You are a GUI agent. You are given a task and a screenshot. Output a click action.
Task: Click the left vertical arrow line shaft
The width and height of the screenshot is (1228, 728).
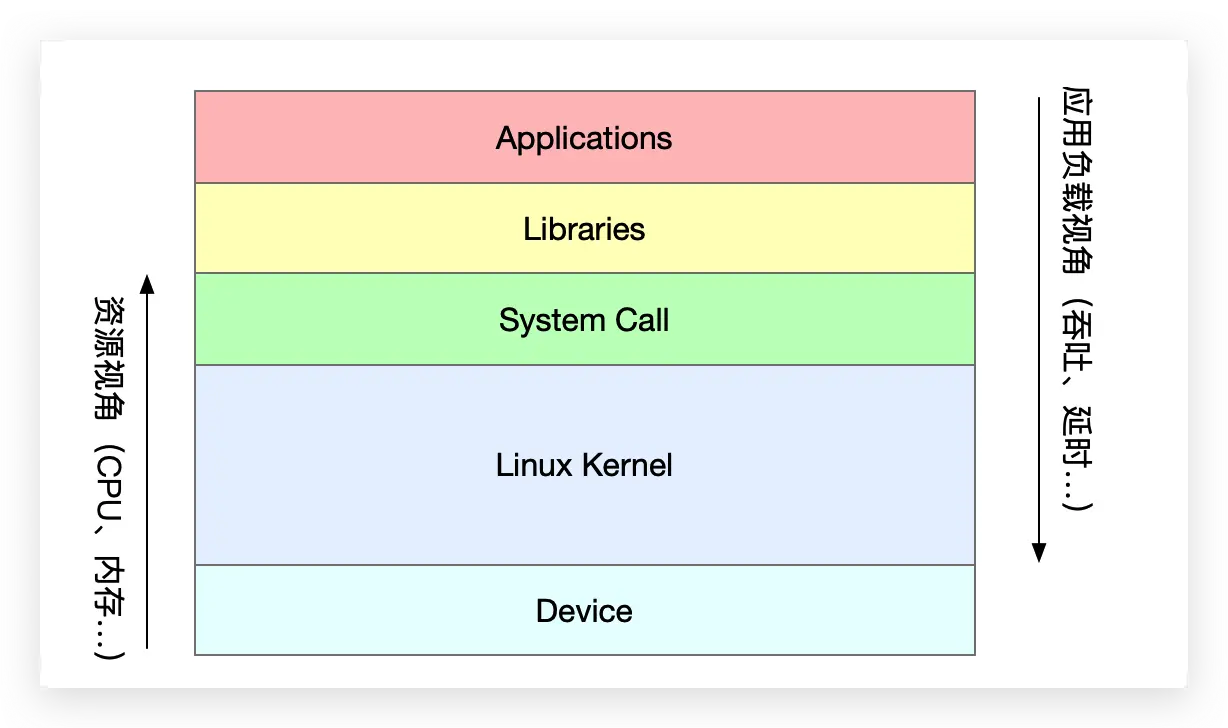click(x=147, y=470)
